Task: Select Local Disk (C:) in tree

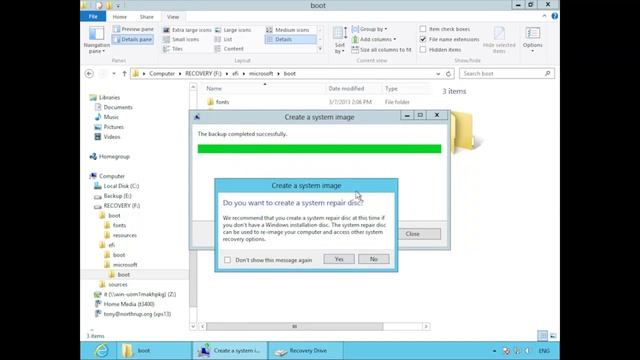Action: click(x=121, y=186)
